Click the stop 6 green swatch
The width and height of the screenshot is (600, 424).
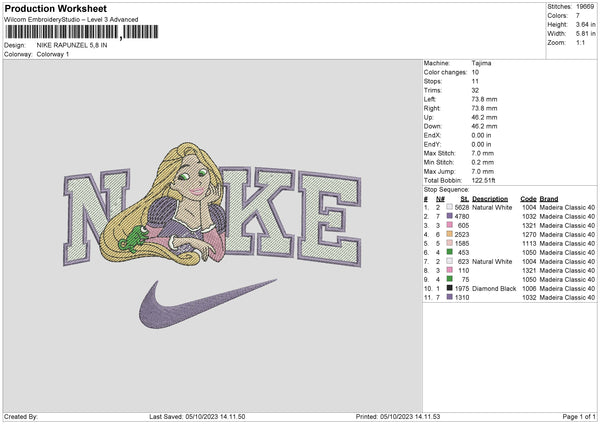449,252
